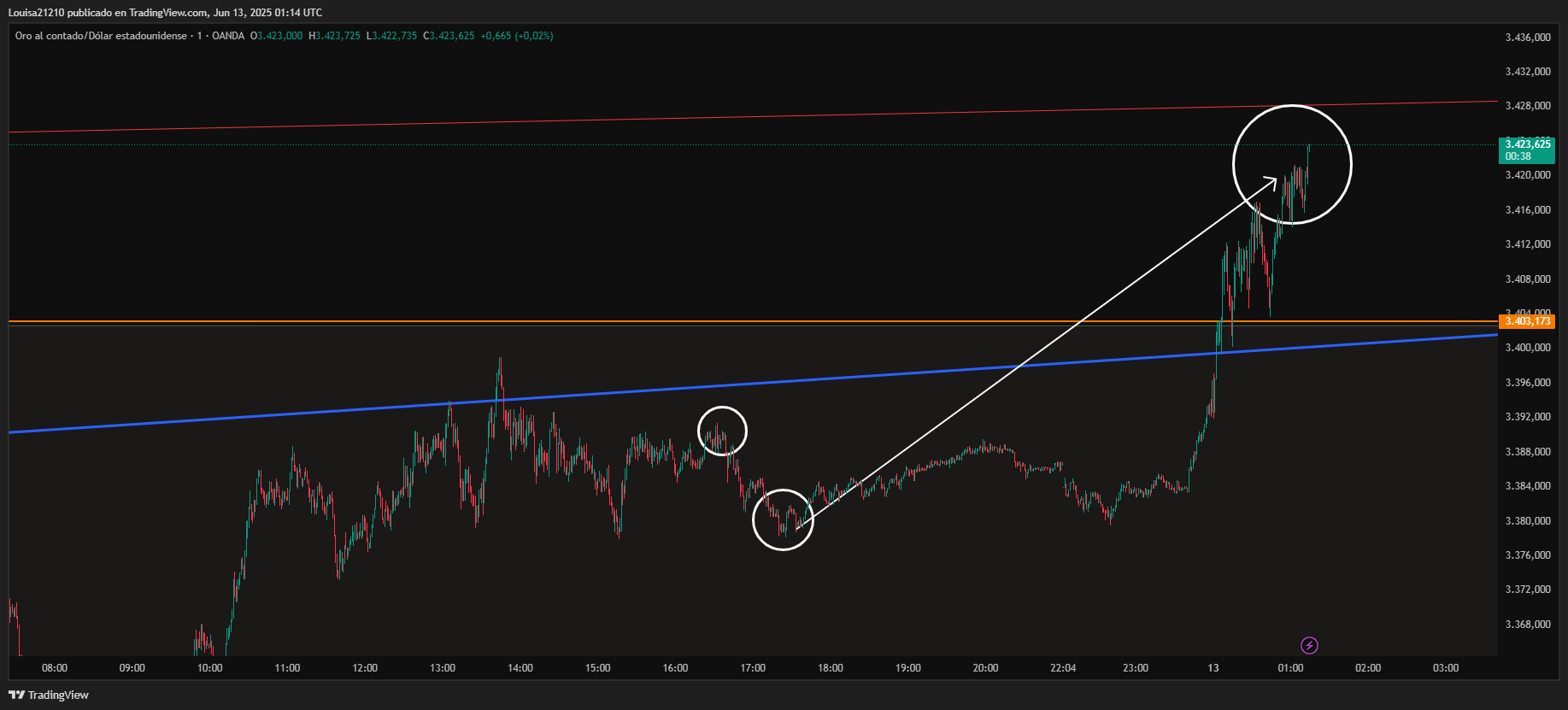
Task: Click the OANDA label in the chart legend
Action: pyautogui.click(x=228, y=36)
